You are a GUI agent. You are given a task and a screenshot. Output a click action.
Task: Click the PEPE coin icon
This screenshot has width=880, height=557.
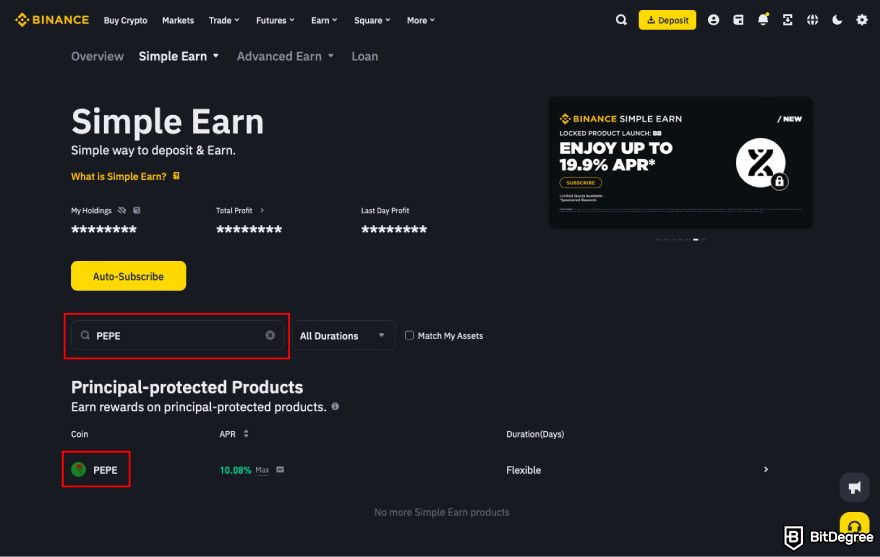point(79,469)
